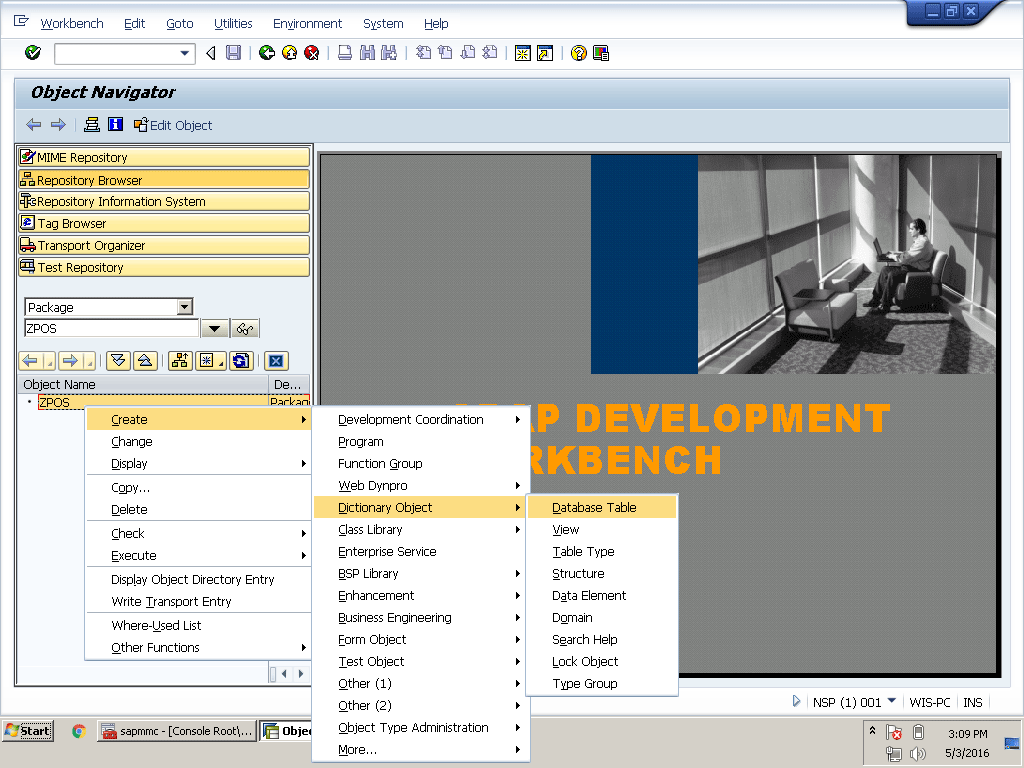Open the command field dropdown arrow
1024x768 pixels.
(x=185, y=54)
